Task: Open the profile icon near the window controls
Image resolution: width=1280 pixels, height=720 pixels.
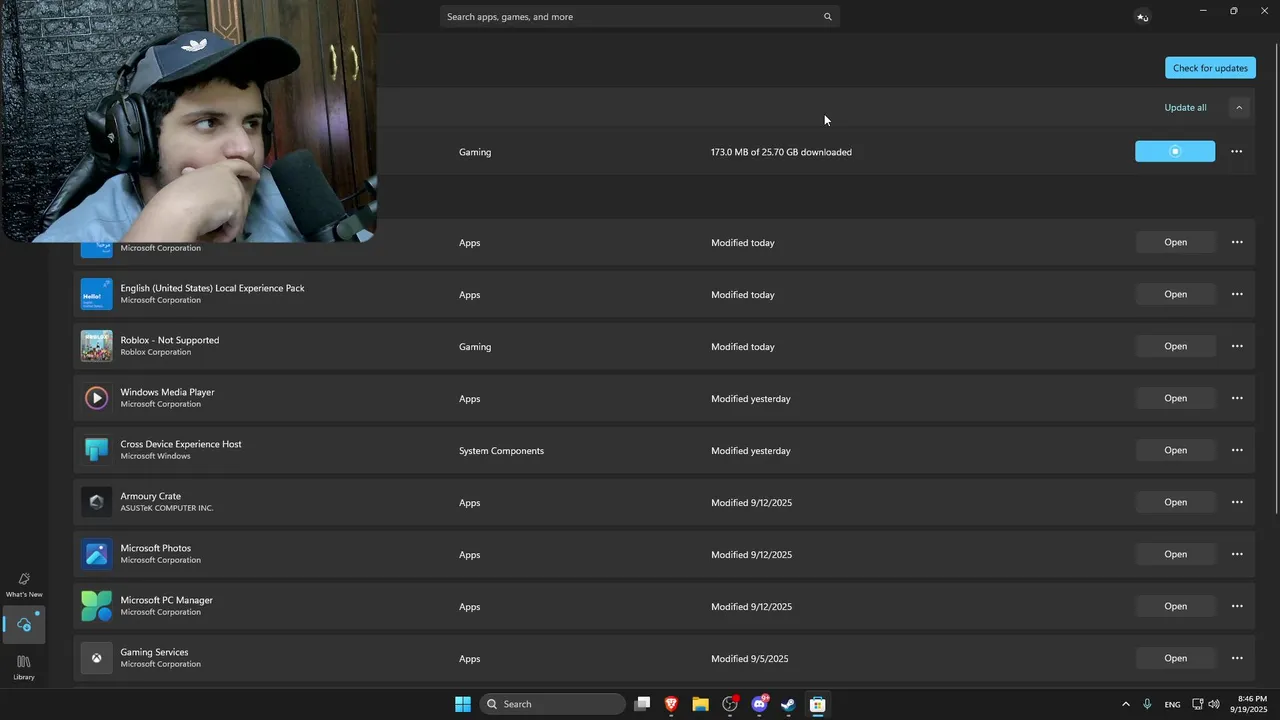Action: tap(1142, 17)
